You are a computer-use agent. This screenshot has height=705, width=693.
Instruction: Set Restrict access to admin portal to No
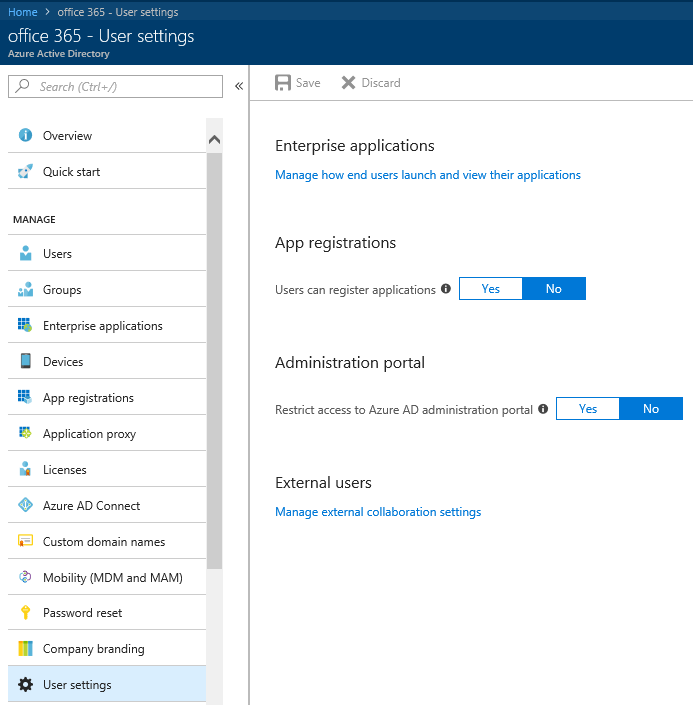pos(651,409)
